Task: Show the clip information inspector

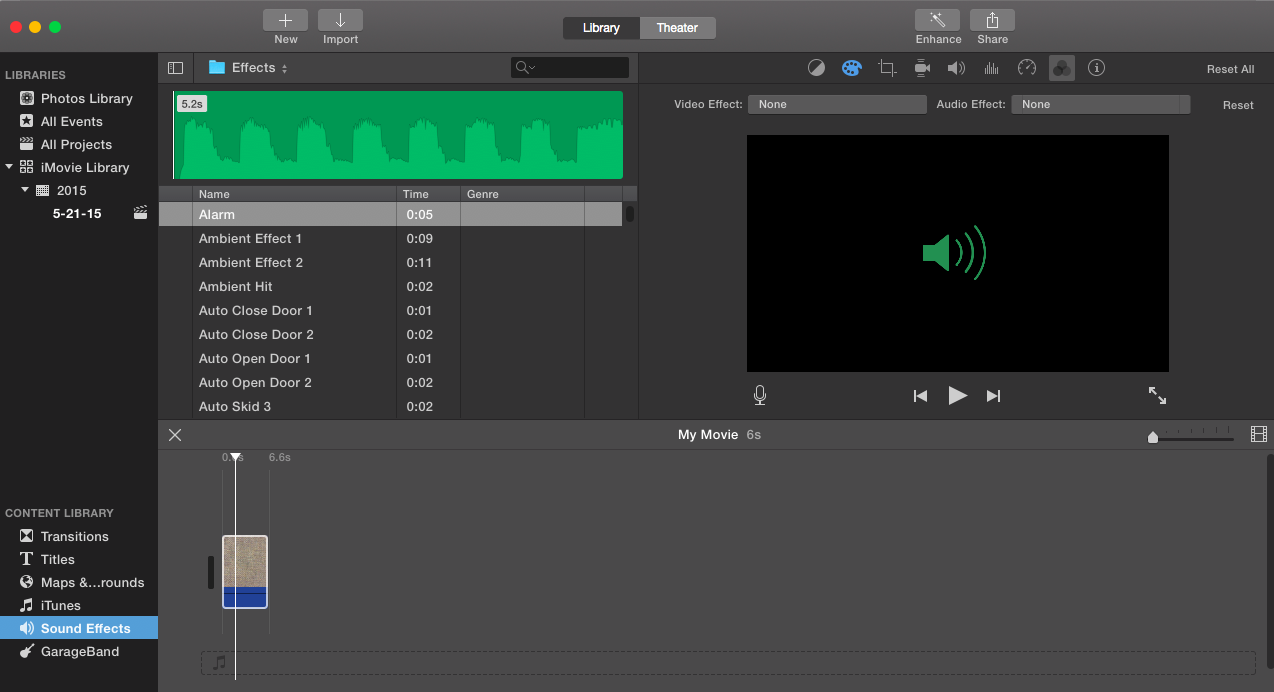Action: pos(1097,68)
